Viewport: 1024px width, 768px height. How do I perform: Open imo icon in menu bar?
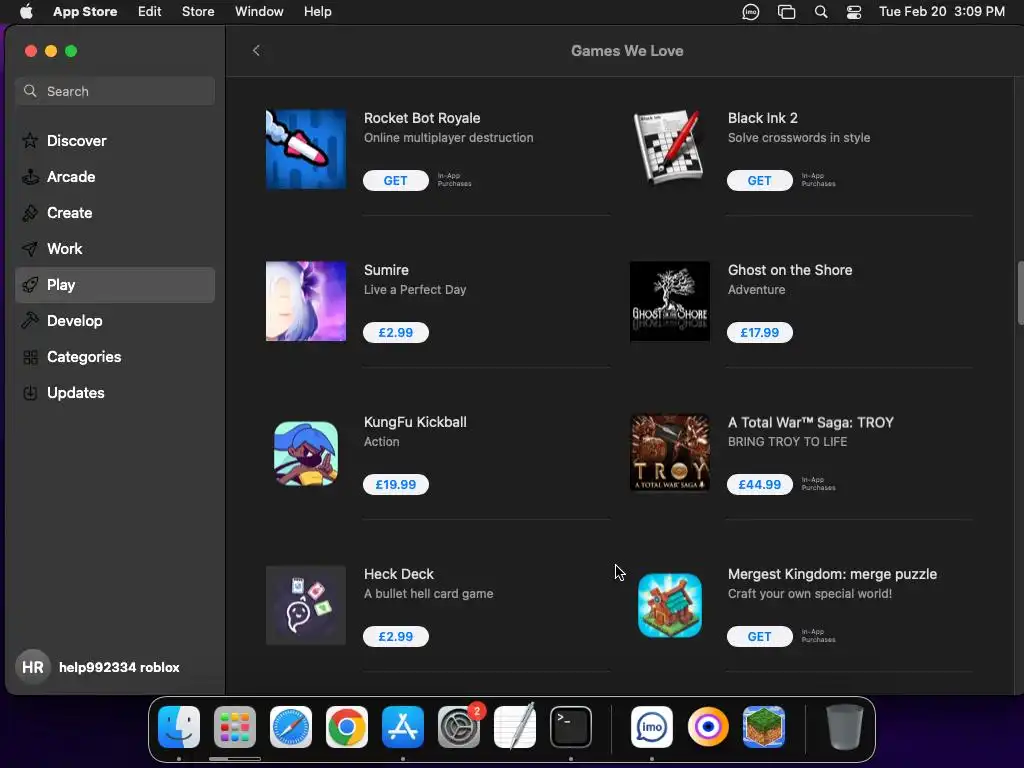750,12
